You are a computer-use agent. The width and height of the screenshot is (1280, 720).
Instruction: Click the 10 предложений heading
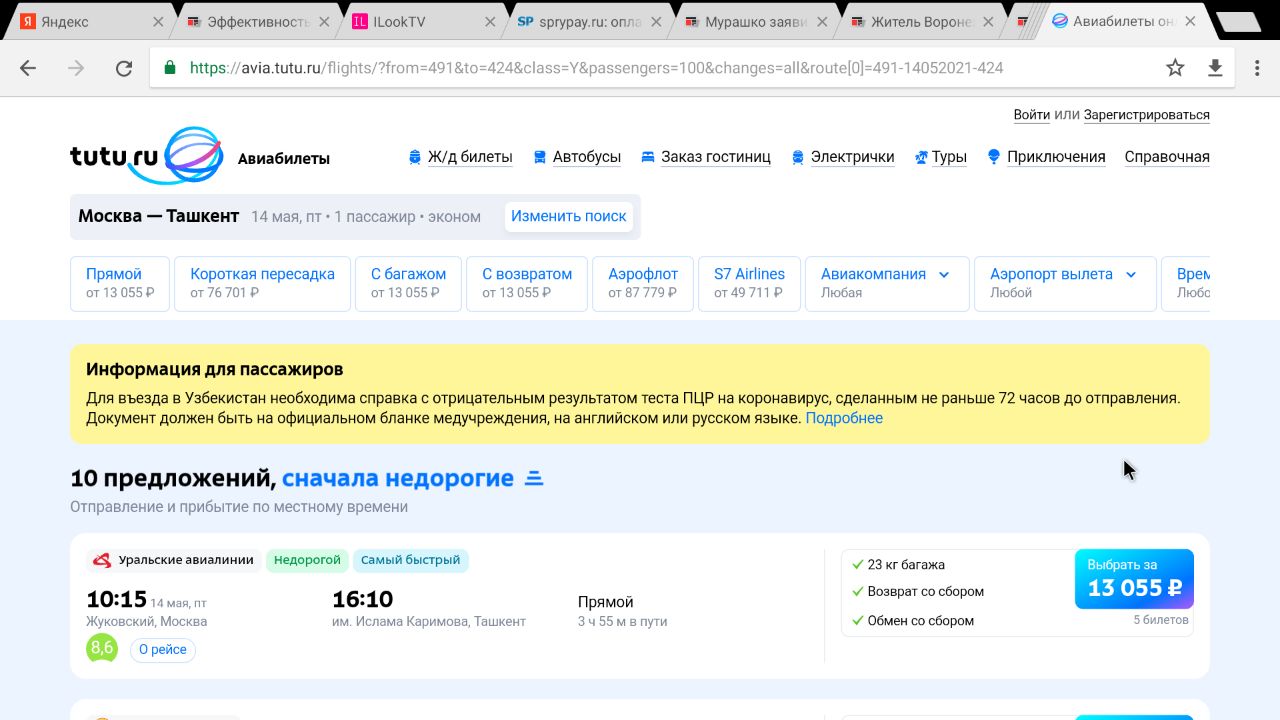click(173, 479)
